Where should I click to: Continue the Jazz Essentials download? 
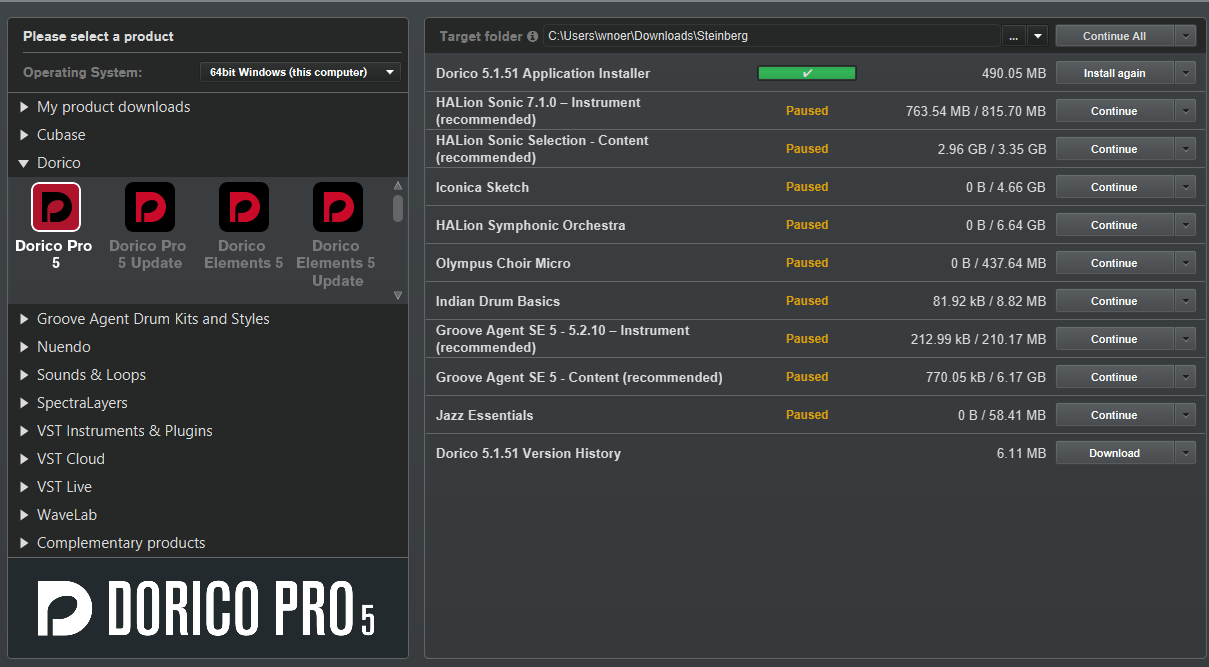point(1114,415)
